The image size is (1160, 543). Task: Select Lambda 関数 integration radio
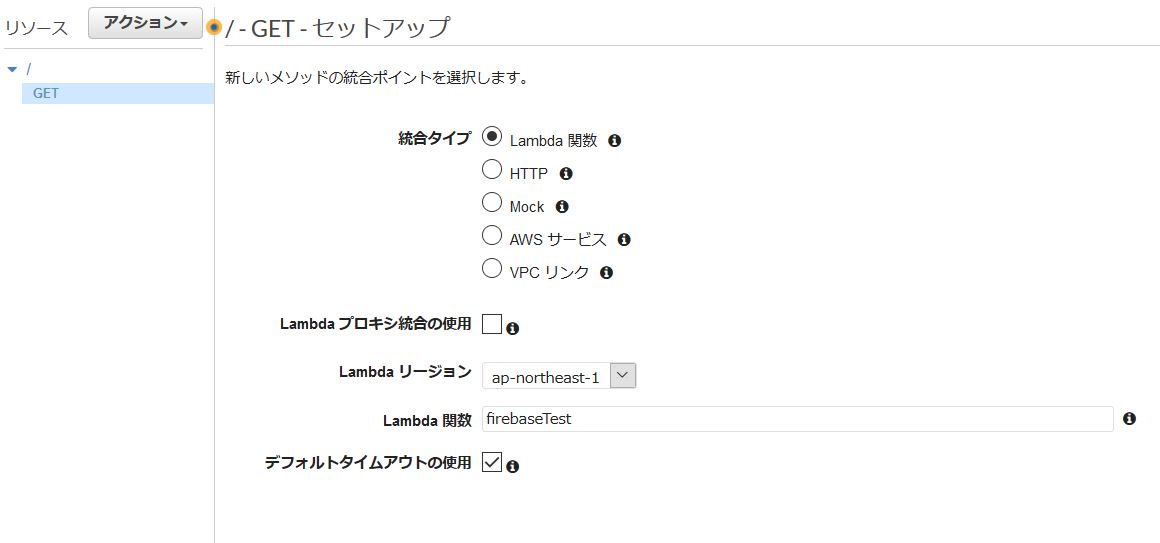pyautogui.click(x=492, y=137)
